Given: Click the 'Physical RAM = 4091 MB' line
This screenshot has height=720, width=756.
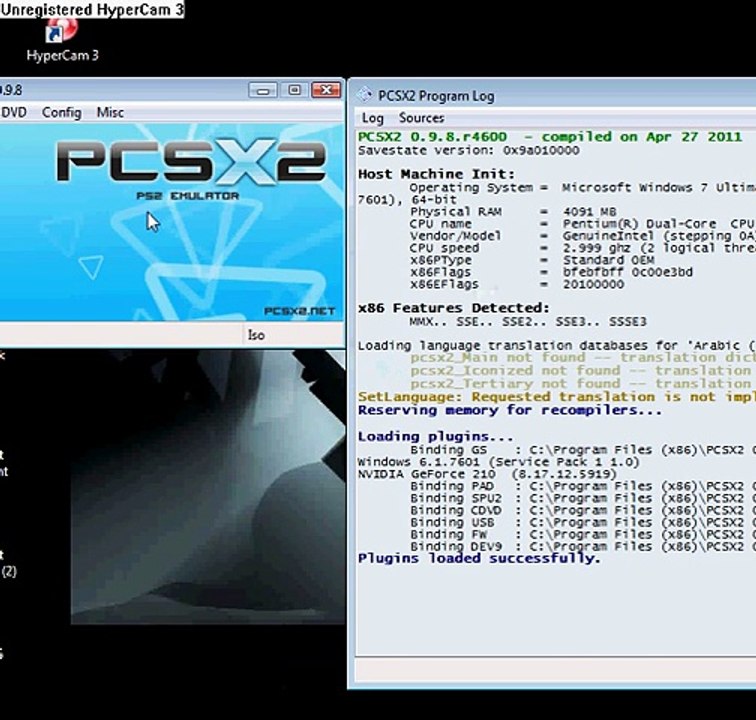Looking at the screenshot, I should click(513, 212).
